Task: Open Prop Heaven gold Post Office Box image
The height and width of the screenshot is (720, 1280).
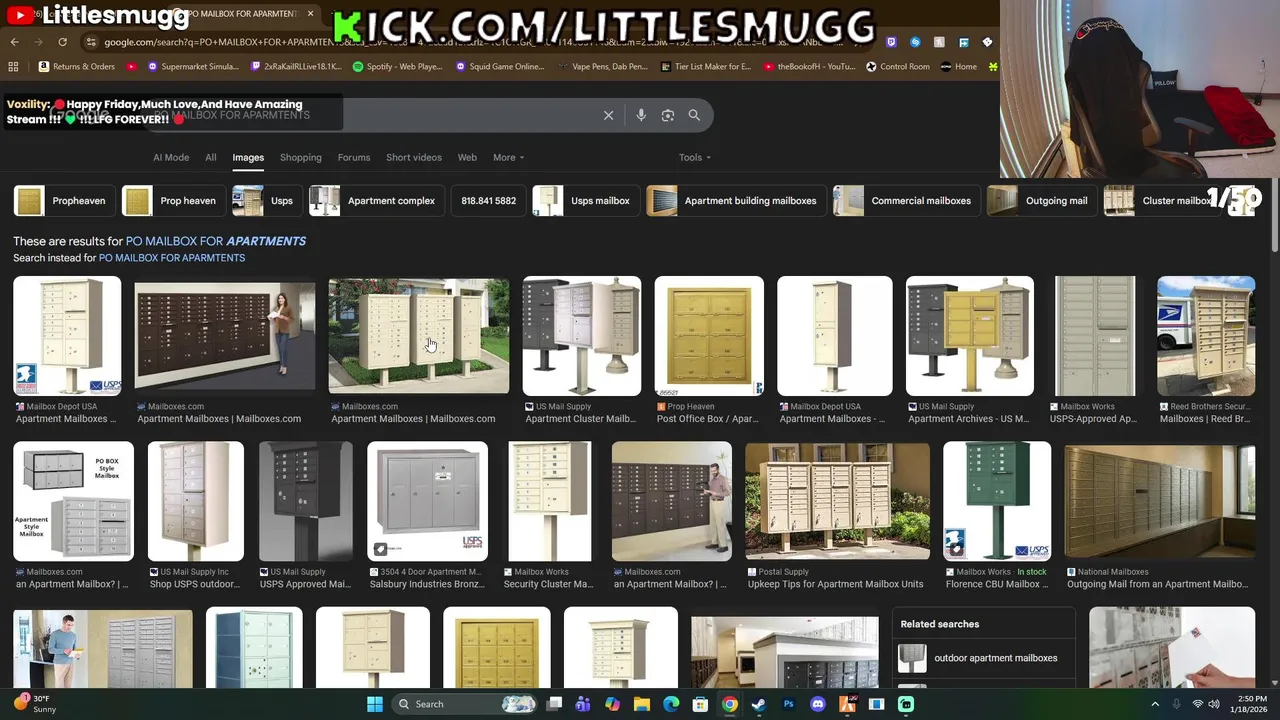Action: coord(709,336)
